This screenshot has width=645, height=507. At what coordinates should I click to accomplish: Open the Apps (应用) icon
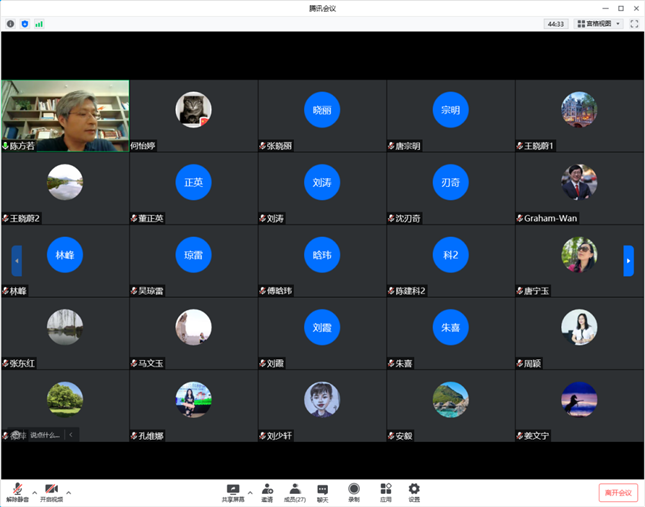tap(385, 492)
